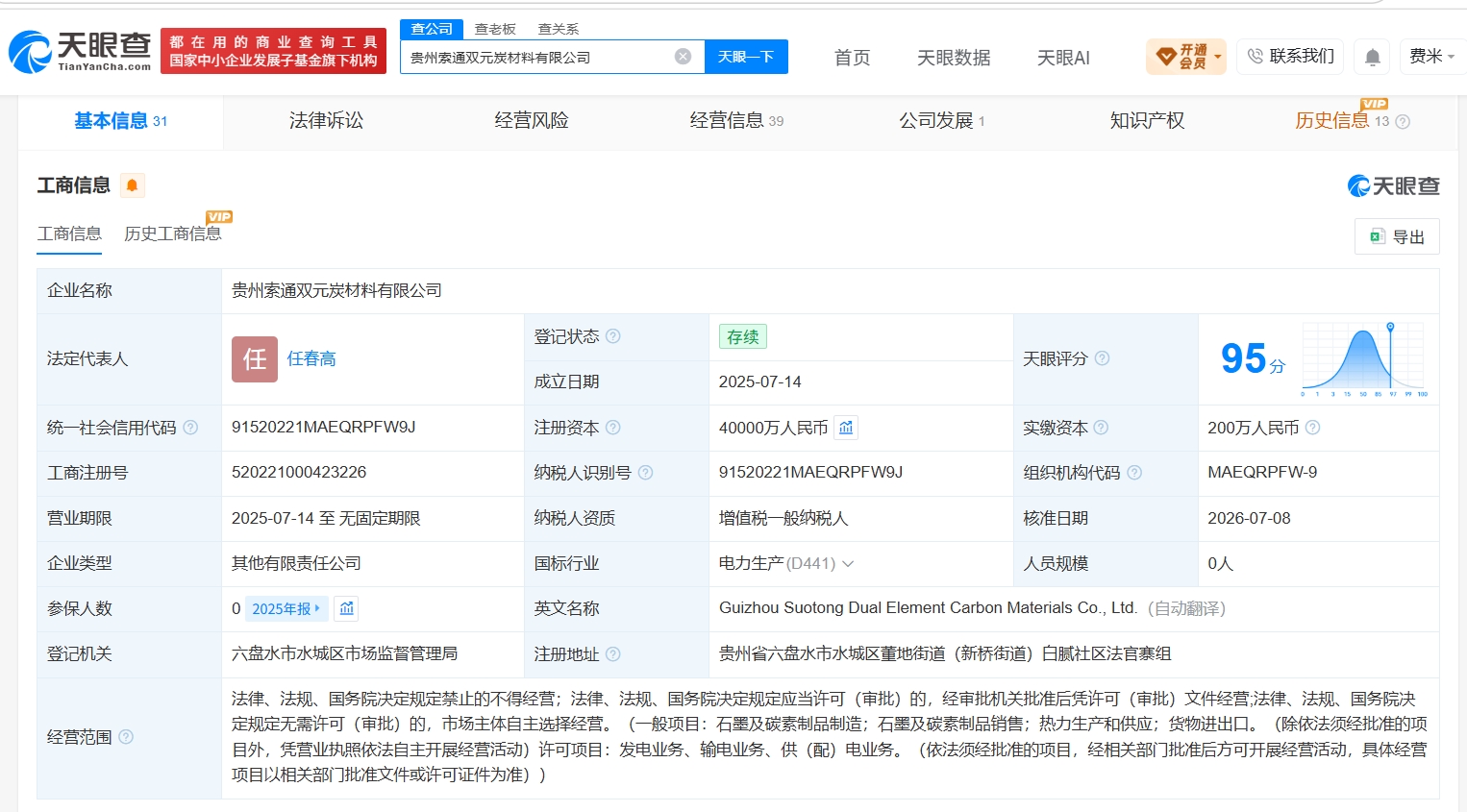1467x812 pixels.
Task: Click the 其他有限责任公司 enterprise type value
Action: (x=296, y=563)
